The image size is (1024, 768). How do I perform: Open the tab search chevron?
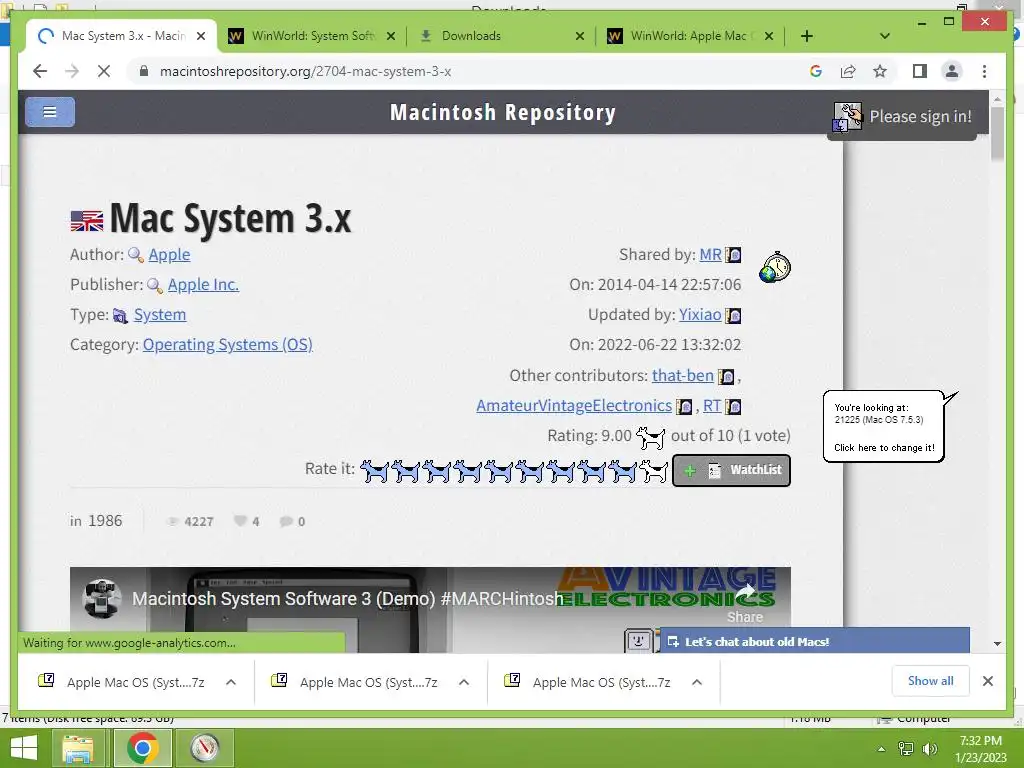pos(885,36)
